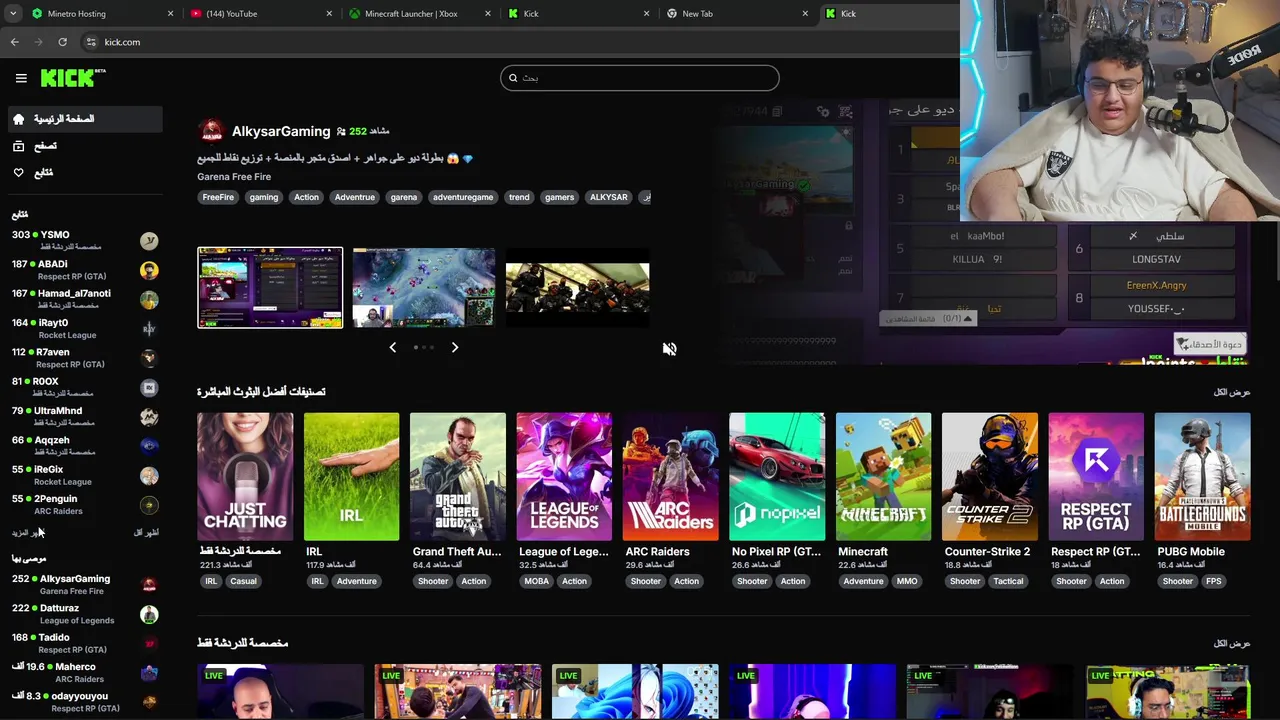Open No Pixel RP category card
1280x720 pixels.
coord(777,477)
